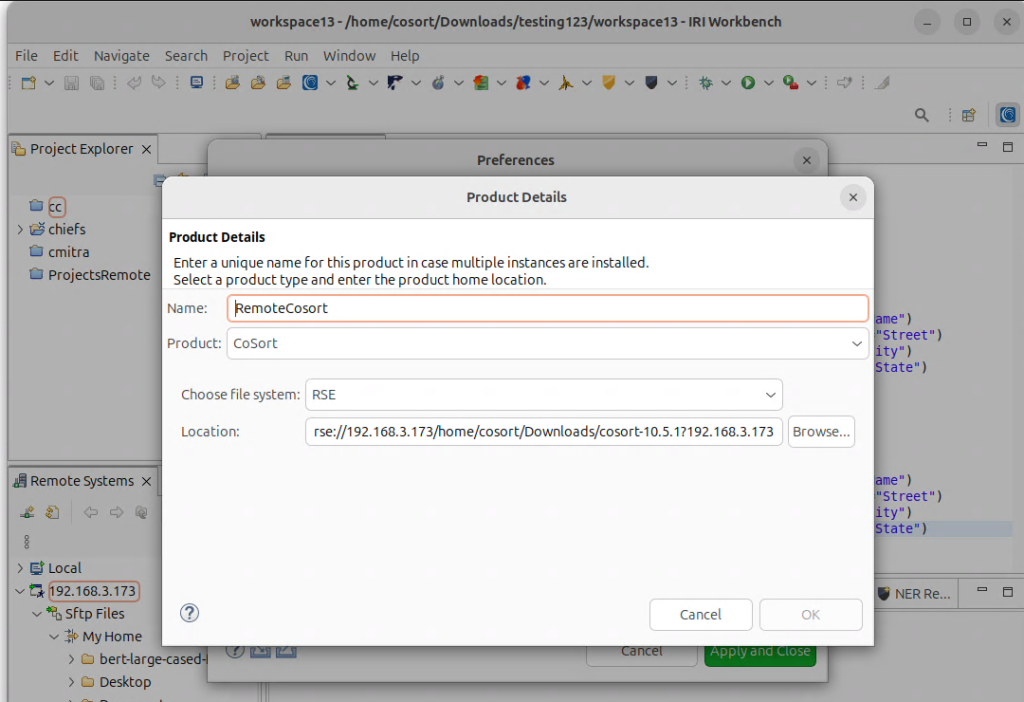Open the Edit menu
The image size is (1024, 702).
65,56
